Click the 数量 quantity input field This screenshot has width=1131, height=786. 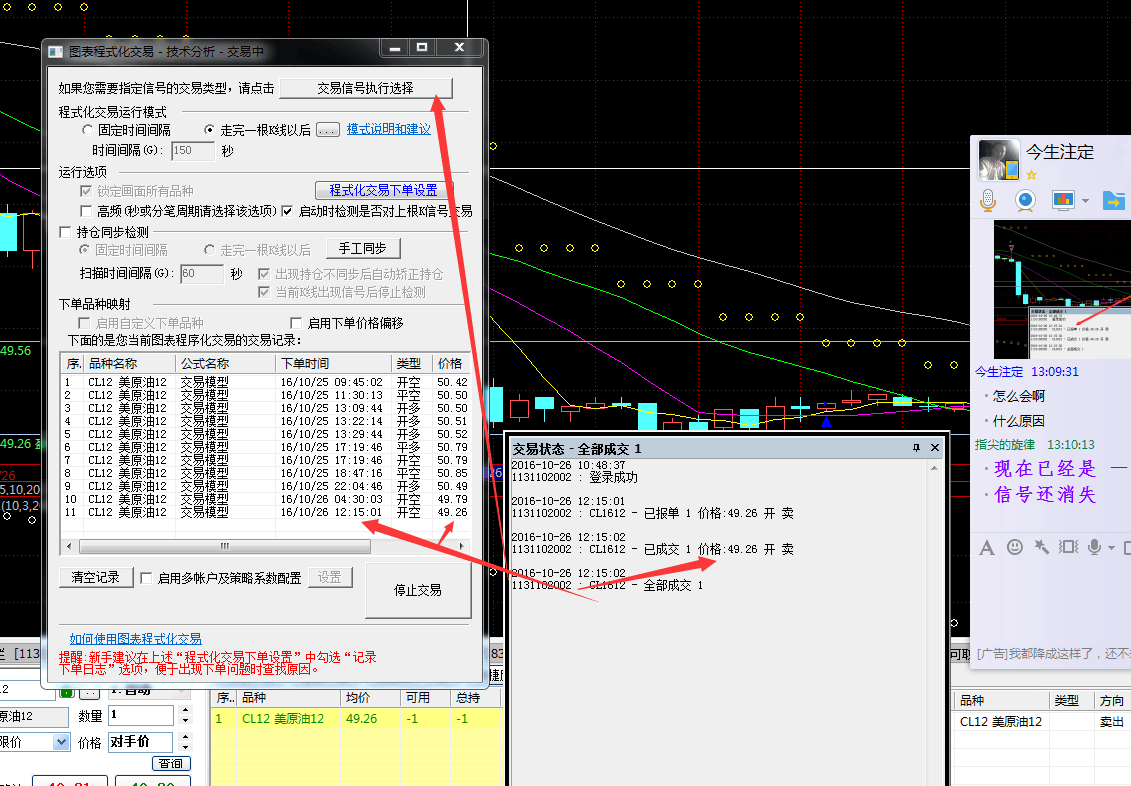point(141,715)
